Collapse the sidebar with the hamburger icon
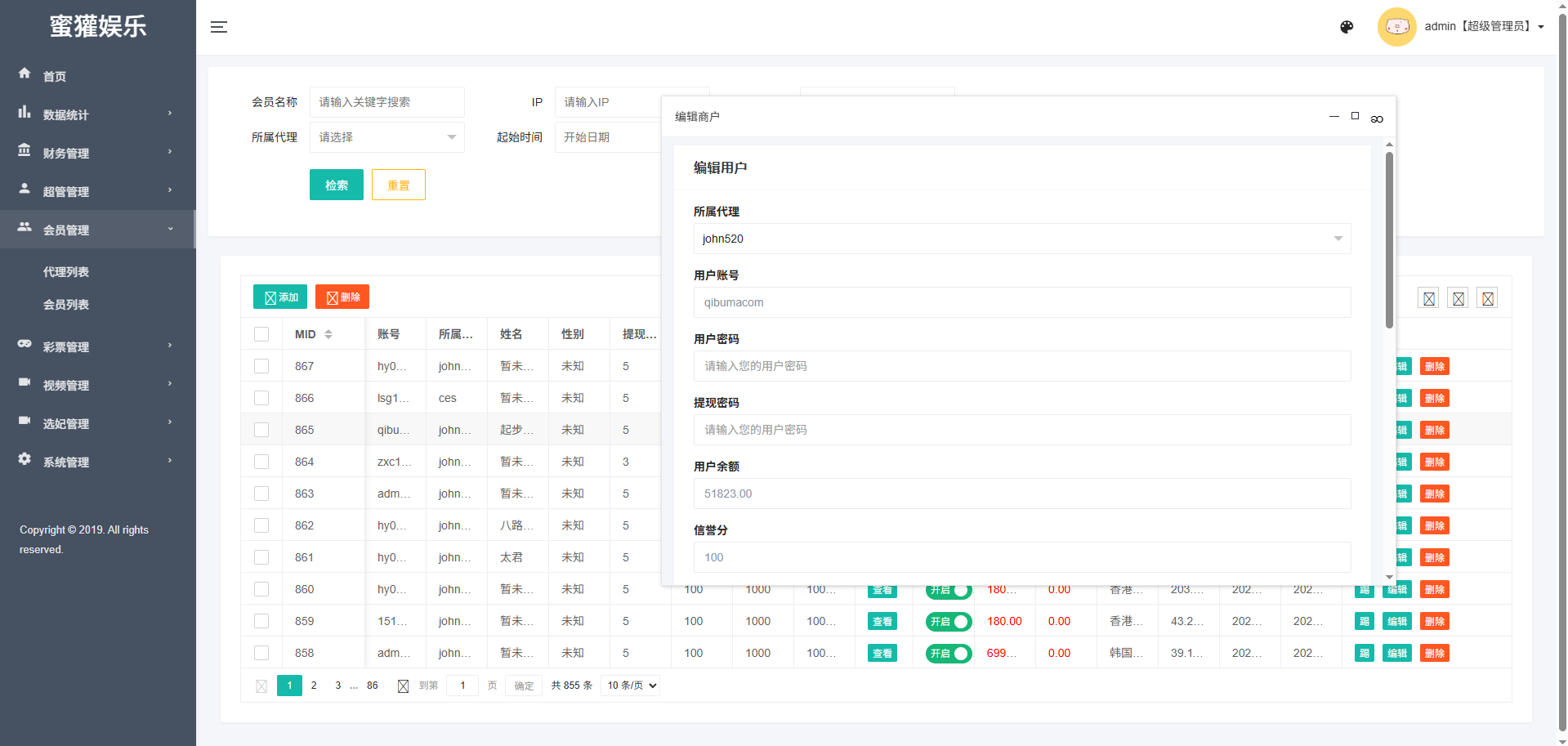Screen dimensions: 1568x746 pos(218,27)
